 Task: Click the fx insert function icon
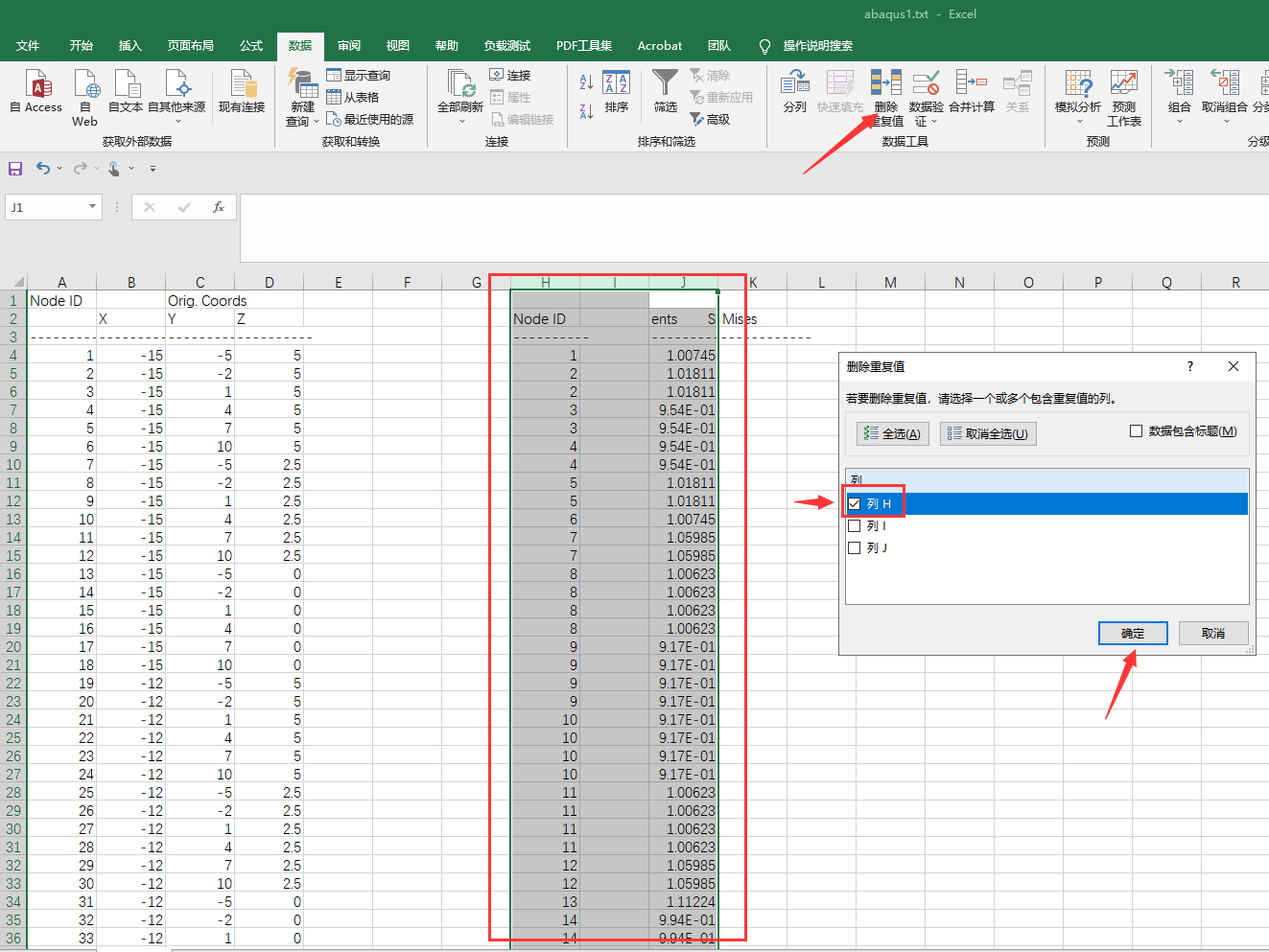pyautogui.click(x=219, y=207)
